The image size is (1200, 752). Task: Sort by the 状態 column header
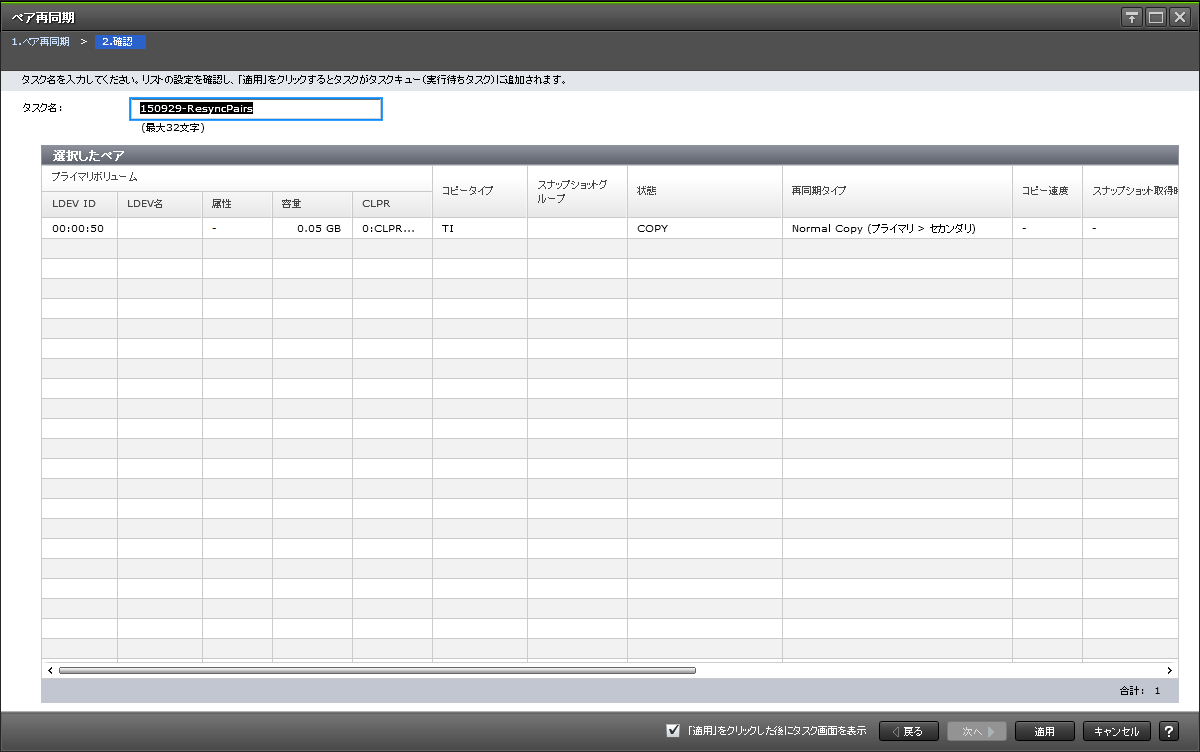pyautogui.click(x=704, y=191)
